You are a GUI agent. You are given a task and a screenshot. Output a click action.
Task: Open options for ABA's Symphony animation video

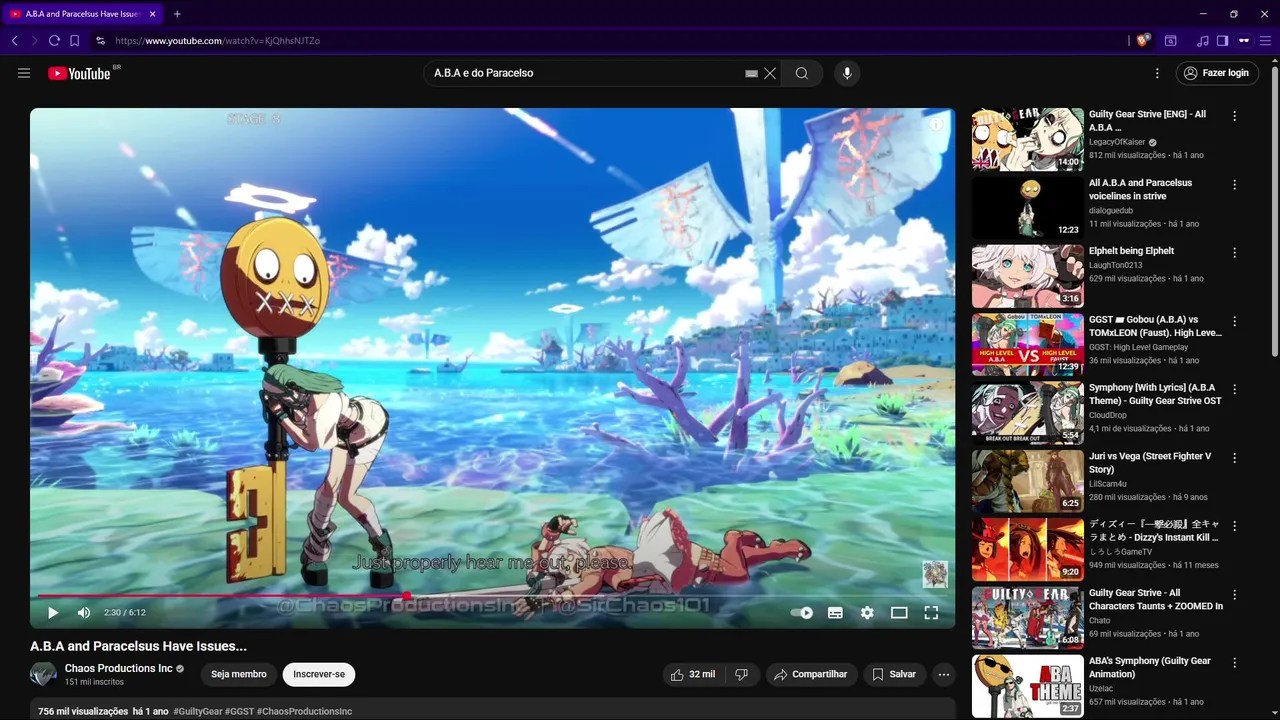pyautogui.click(x=1234, y=663)
